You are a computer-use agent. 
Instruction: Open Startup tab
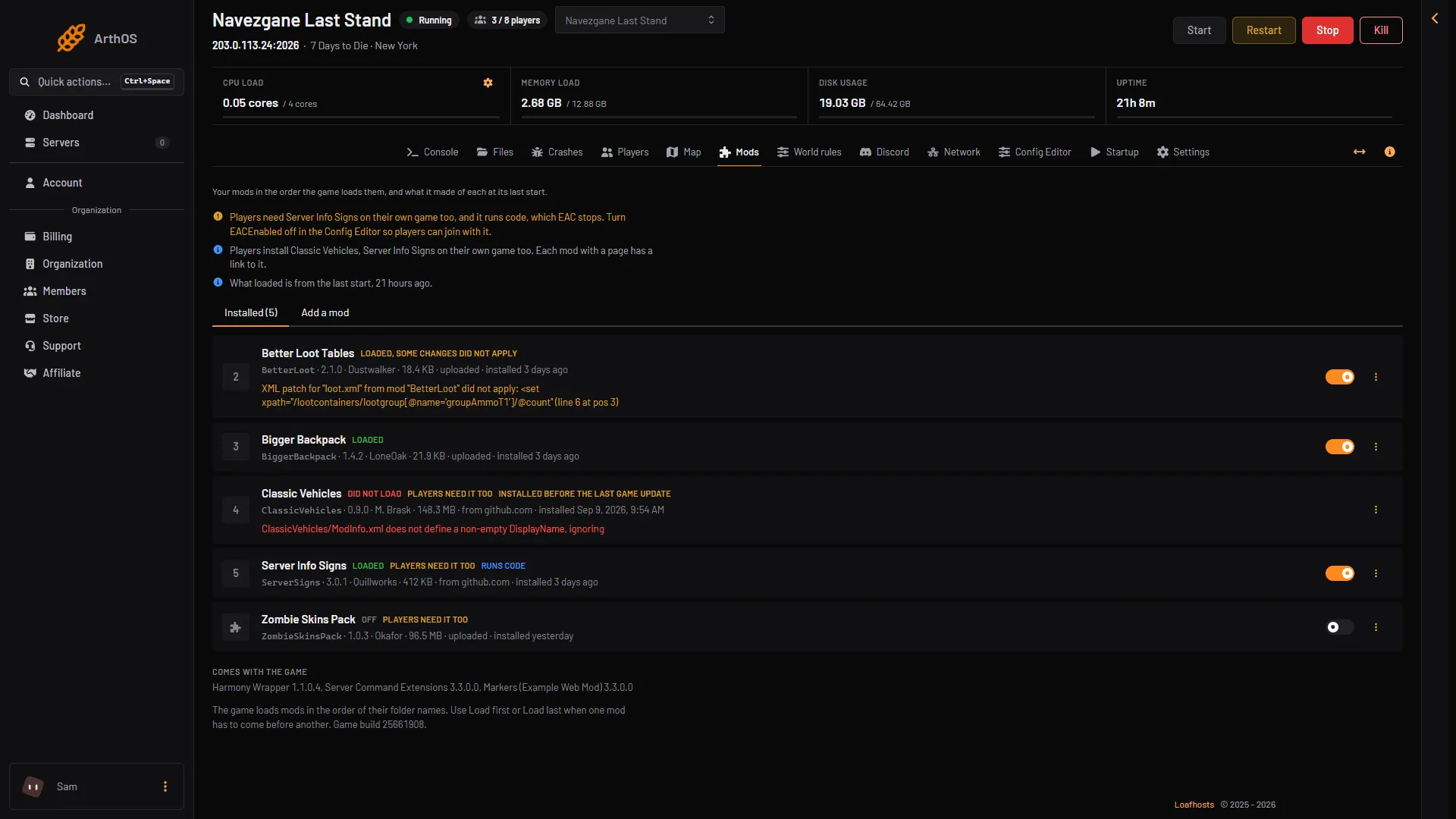pos(1114,152)
